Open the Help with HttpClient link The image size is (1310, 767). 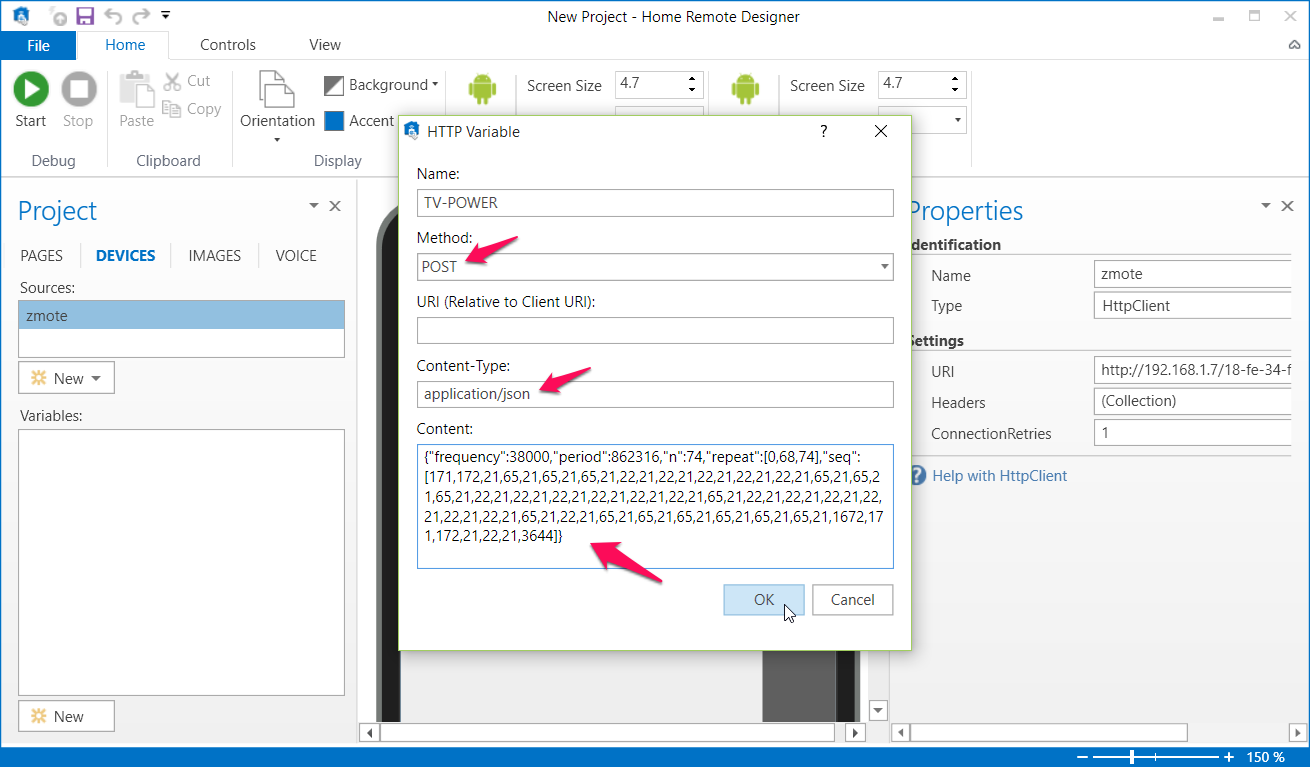[999, 476]
